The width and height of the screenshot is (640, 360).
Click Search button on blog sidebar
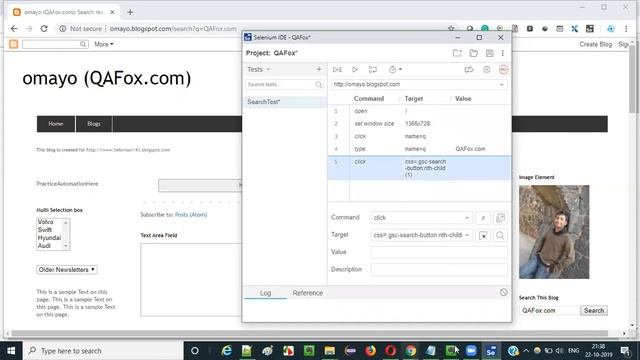(594, 311)
